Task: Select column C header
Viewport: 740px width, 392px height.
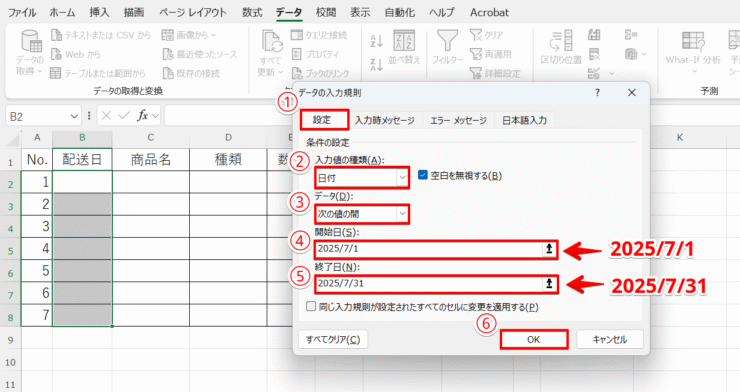Action: pos(151,138)
